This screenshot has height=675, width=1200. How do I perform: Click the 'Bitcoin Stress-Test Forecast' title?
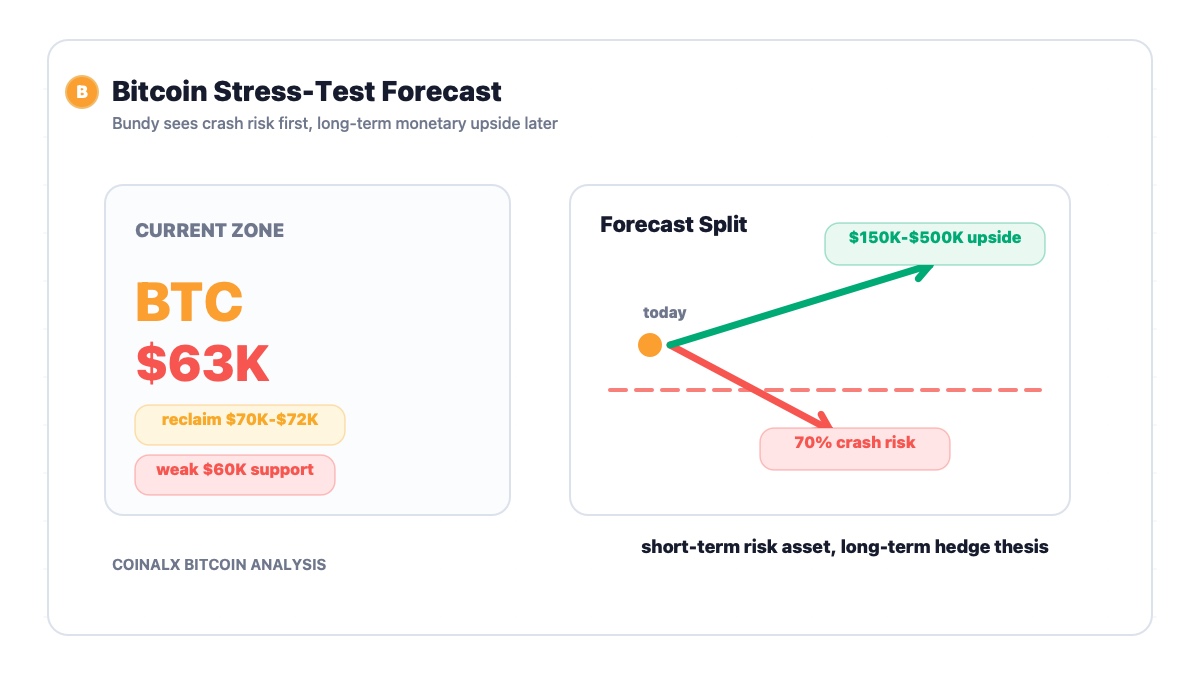click(307, 92)
